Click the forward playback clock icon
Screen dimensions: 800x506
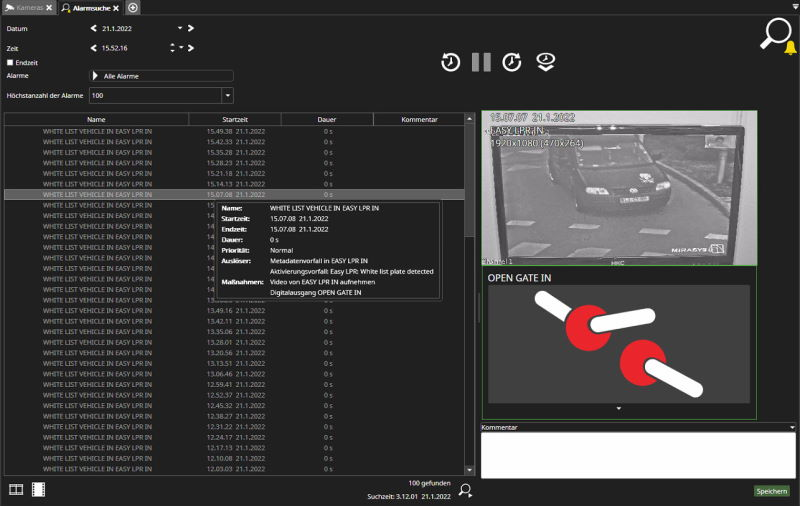[512, 62]
